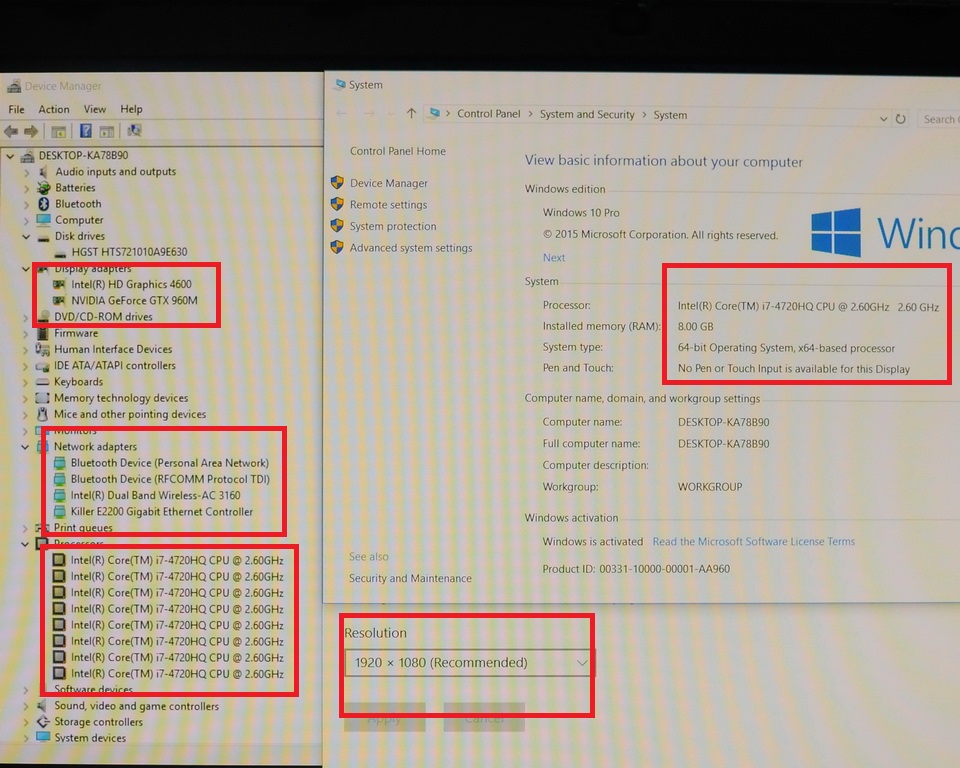Select the System devices category
960x768 pixels.
tap(90, 738)
